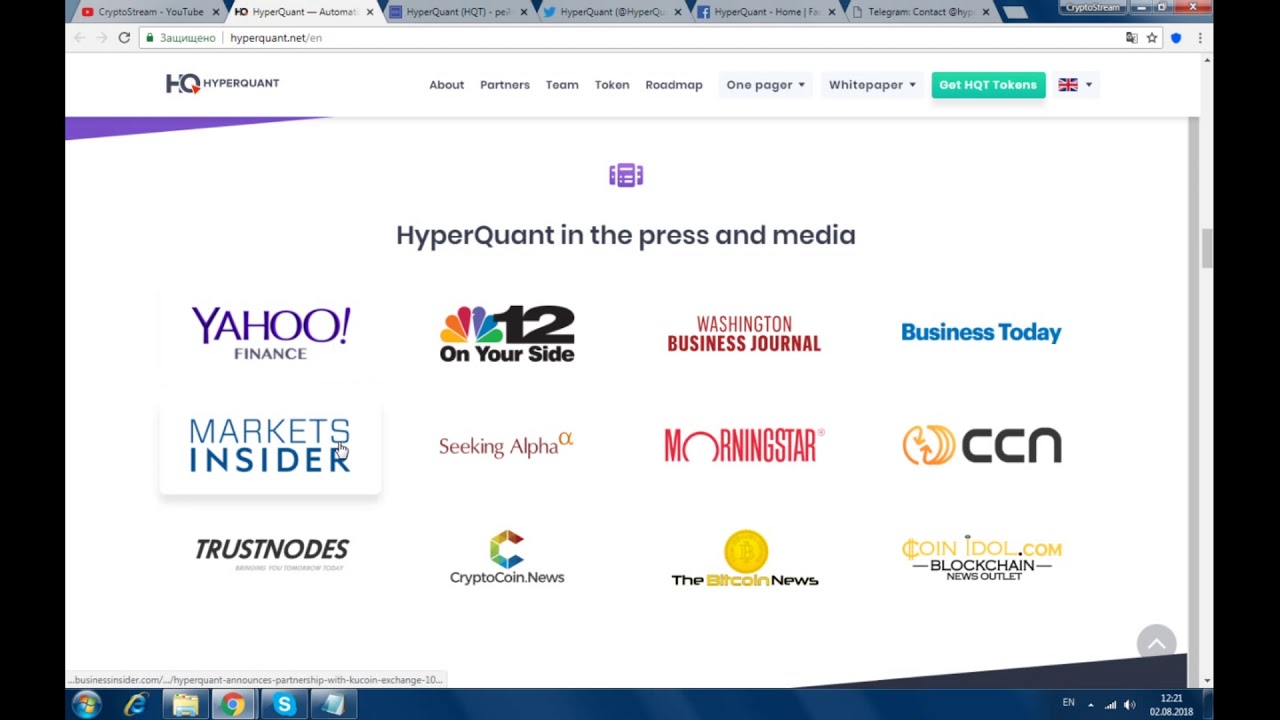Open the Morningstar logo

pyautogui.click(x=744, y=446)
